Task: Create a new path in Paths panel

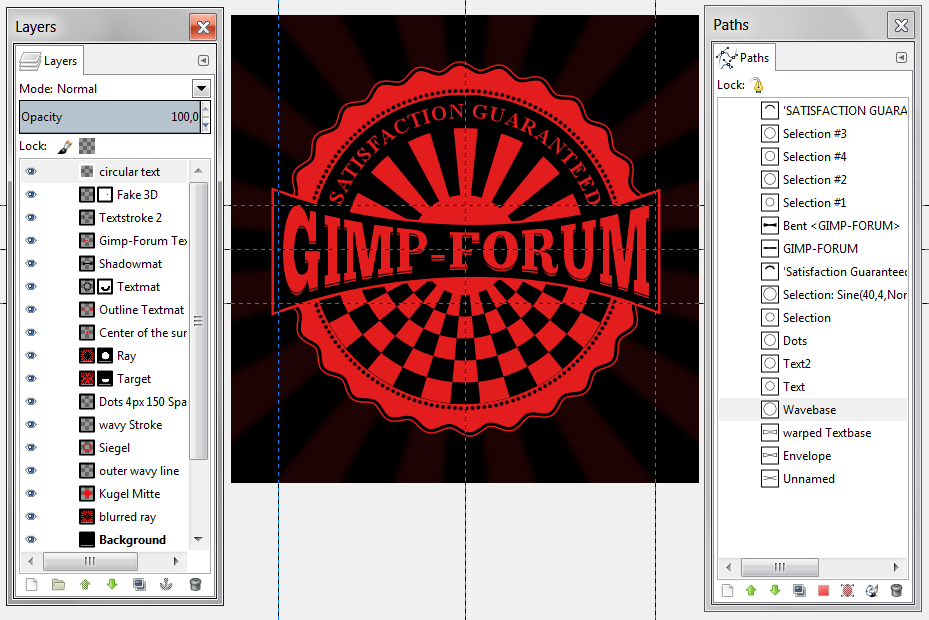Action: tap(728, 590)
